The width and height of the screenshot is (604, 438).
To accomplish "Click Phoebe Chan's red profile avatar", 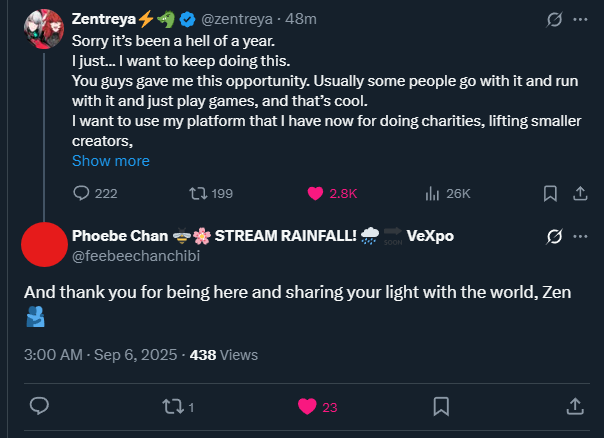I will point(43,246).
